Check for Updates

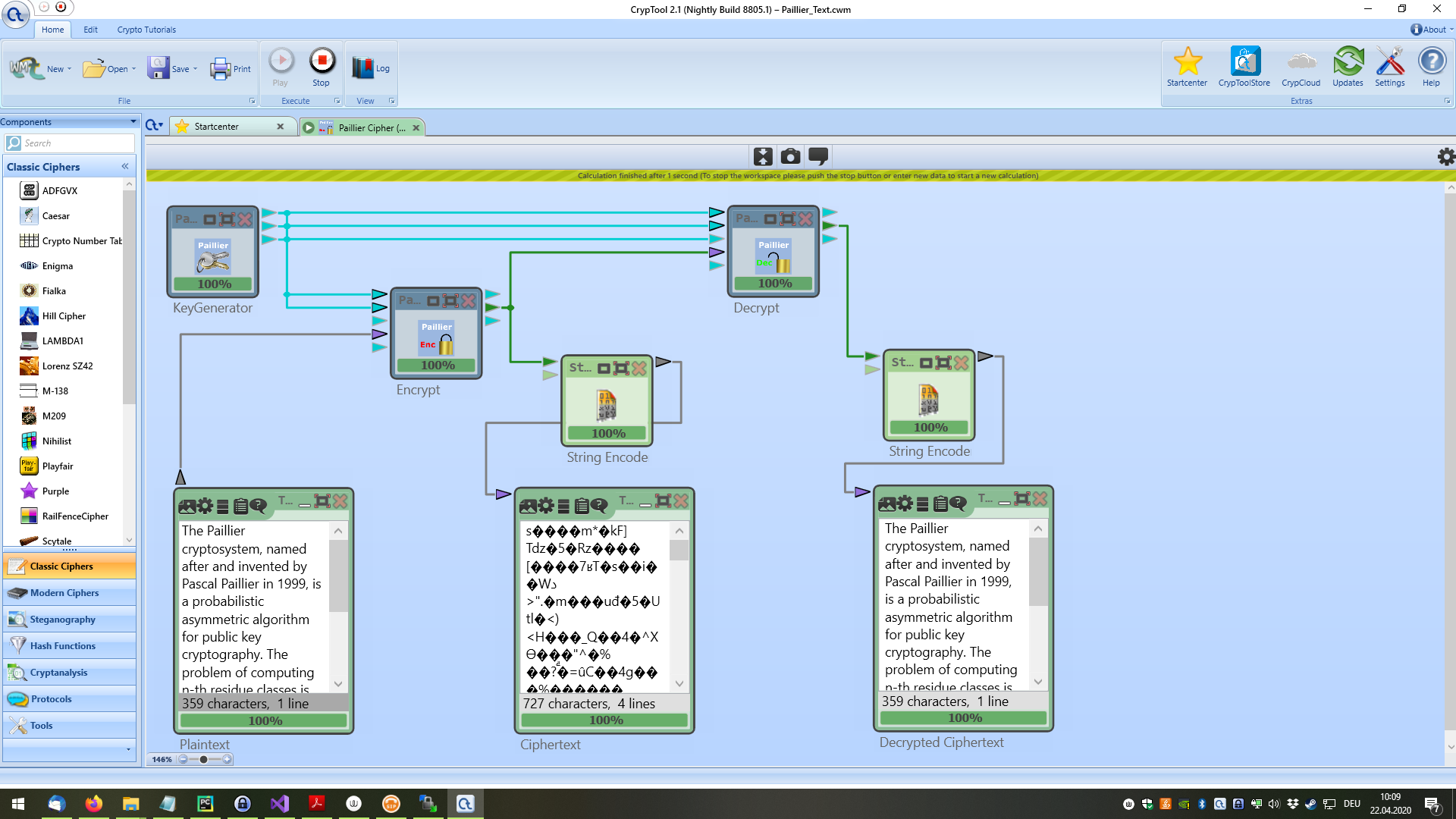1348,67
